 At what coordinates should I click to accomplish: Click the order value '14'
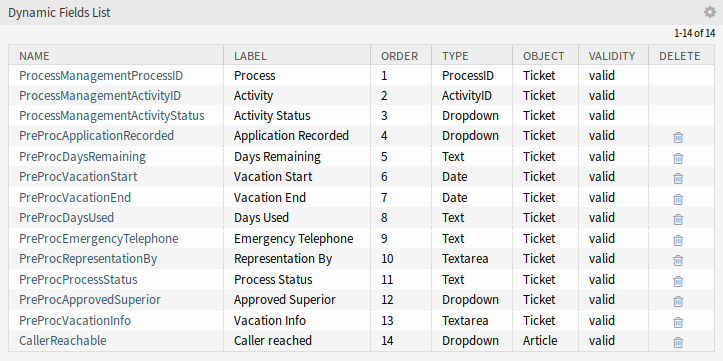387,341
